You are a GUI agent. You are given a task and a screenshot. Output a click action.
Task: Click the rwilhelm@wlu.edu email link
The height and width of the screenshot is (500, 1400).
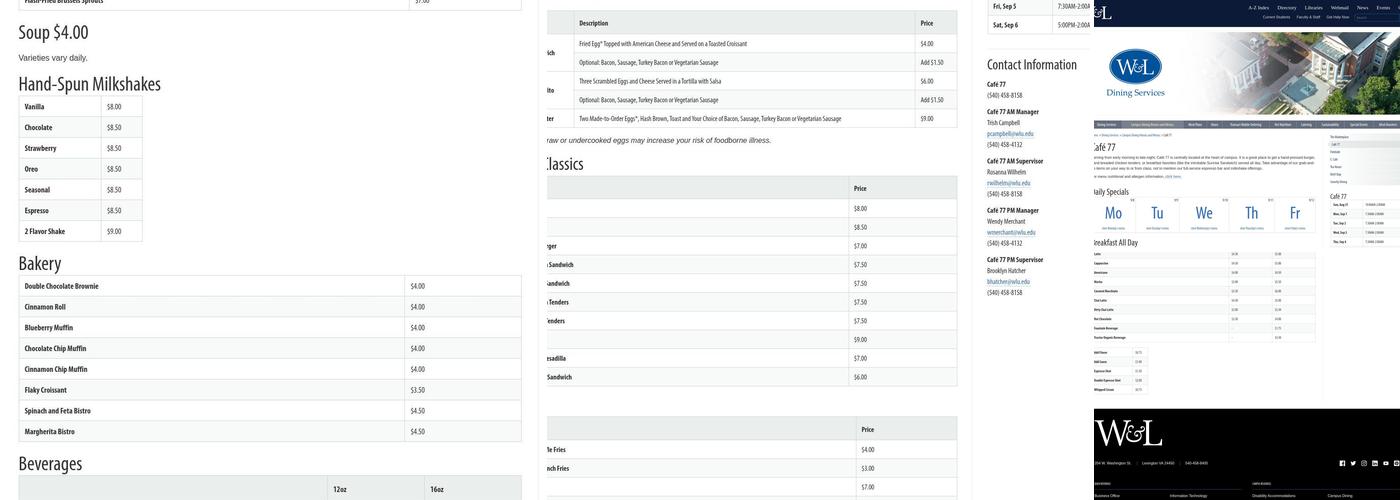[x=1008, y=183]
